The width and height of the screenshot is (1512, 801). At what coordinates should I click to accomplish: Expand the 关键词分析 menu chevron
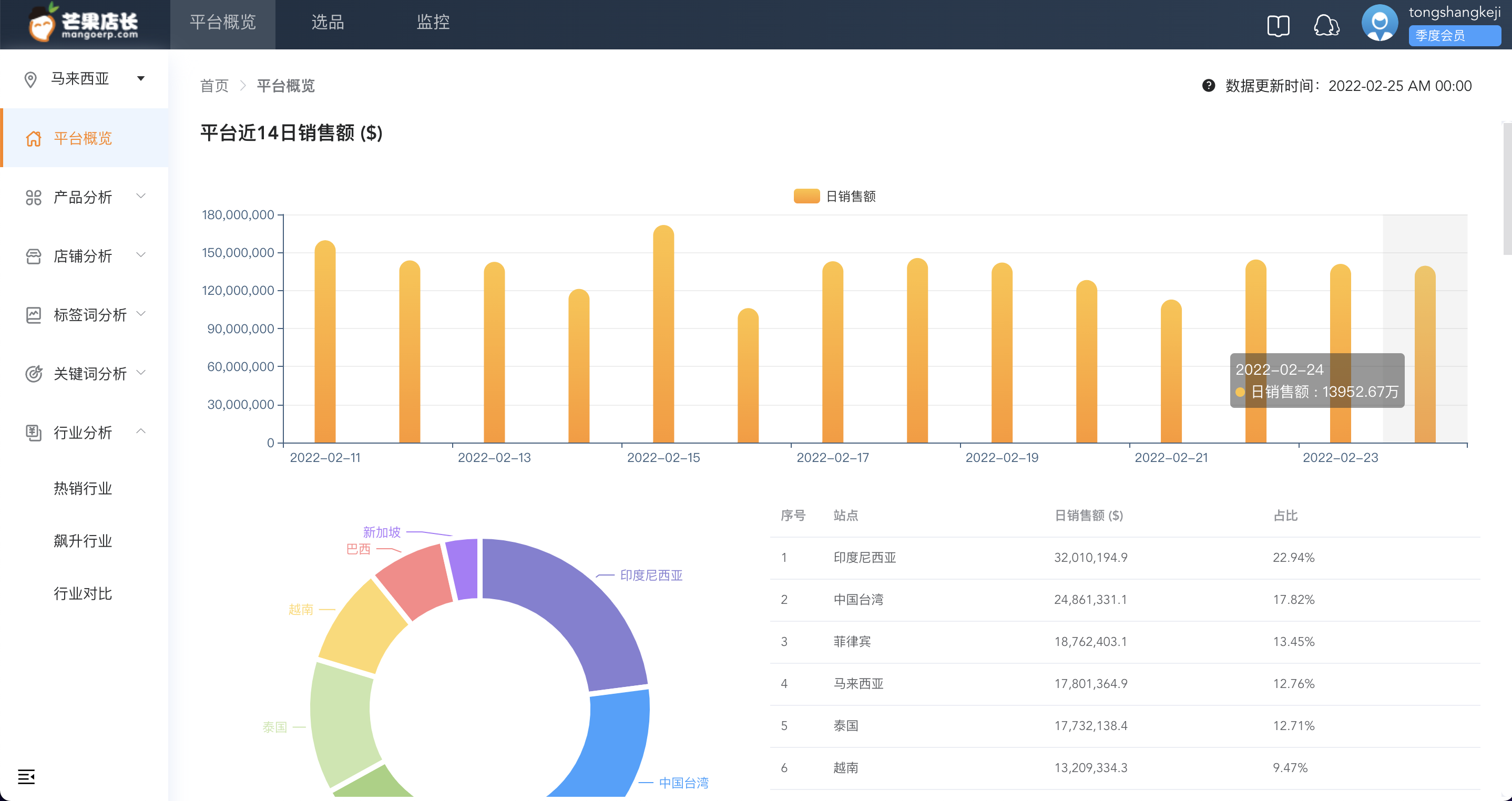[x=141, y=372]
